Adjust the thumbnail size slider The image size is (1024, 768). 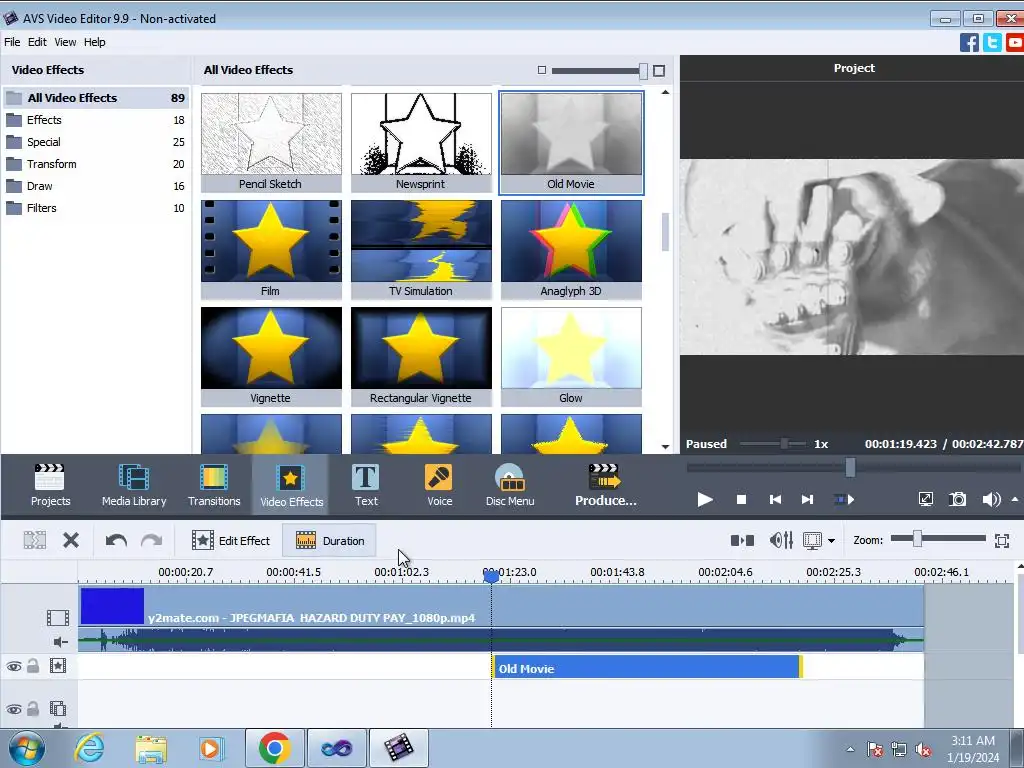643,71
